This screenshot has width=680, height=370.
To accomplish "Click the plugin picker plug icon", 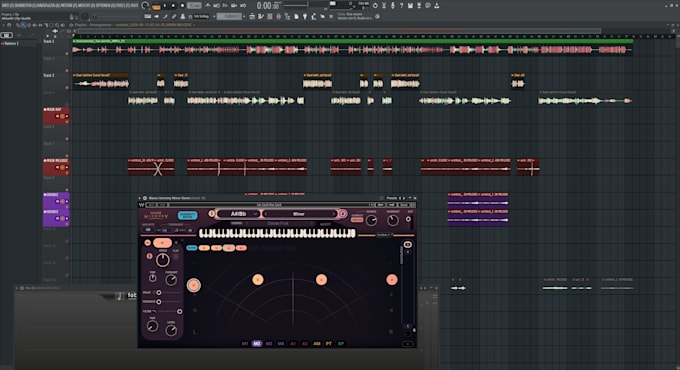I will 305,16.
